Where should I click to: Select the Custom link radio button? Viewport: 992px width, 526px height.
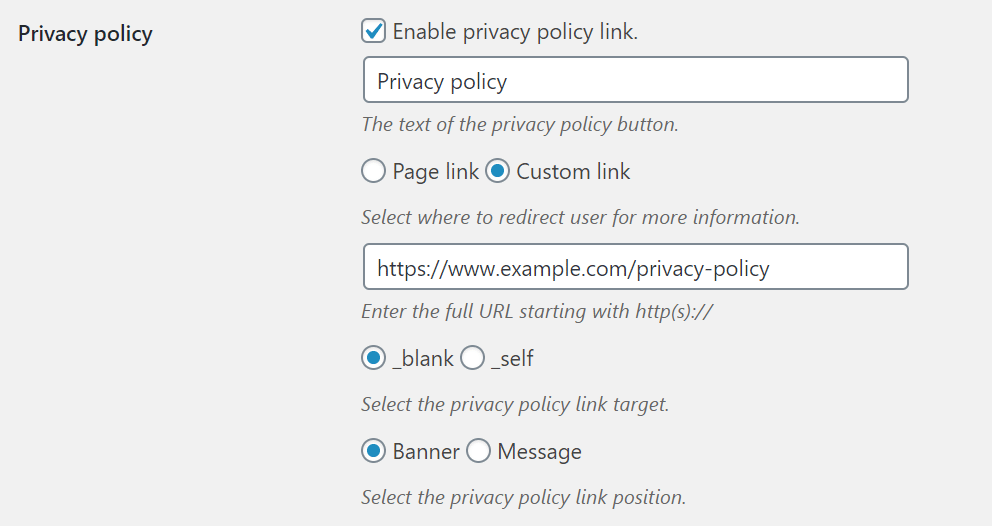497,171
